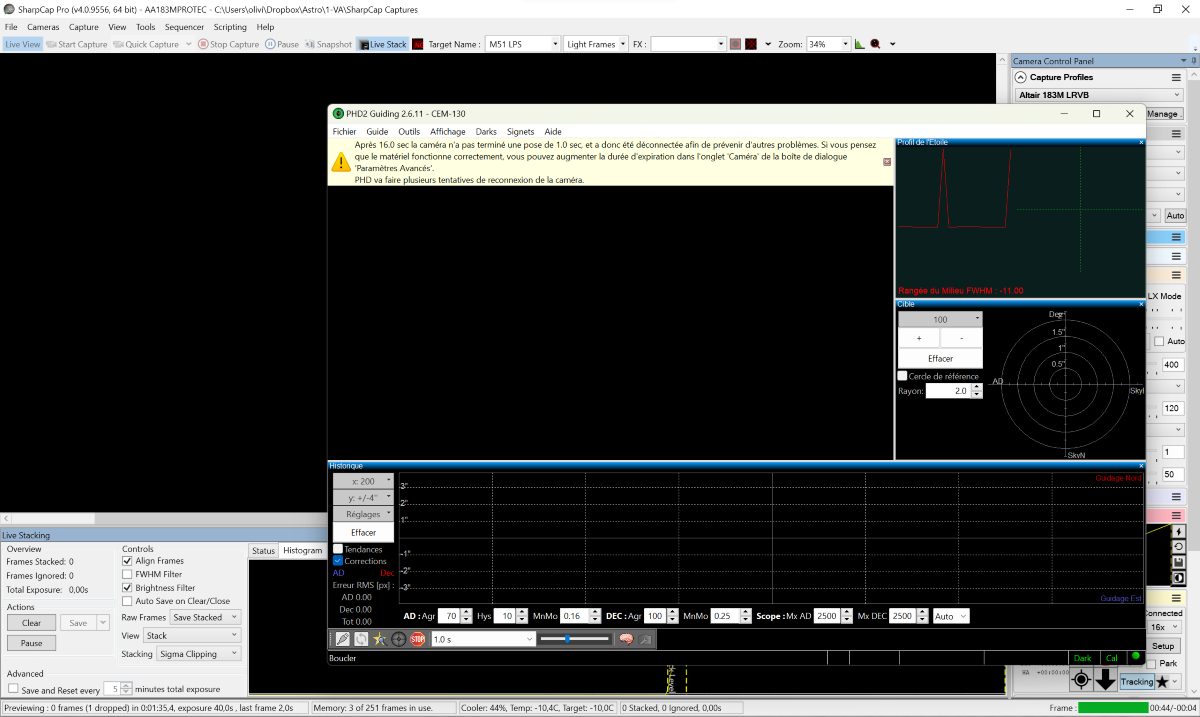
Task: Check the Cercle de référence checkbox
Action: tap(903, 376)
